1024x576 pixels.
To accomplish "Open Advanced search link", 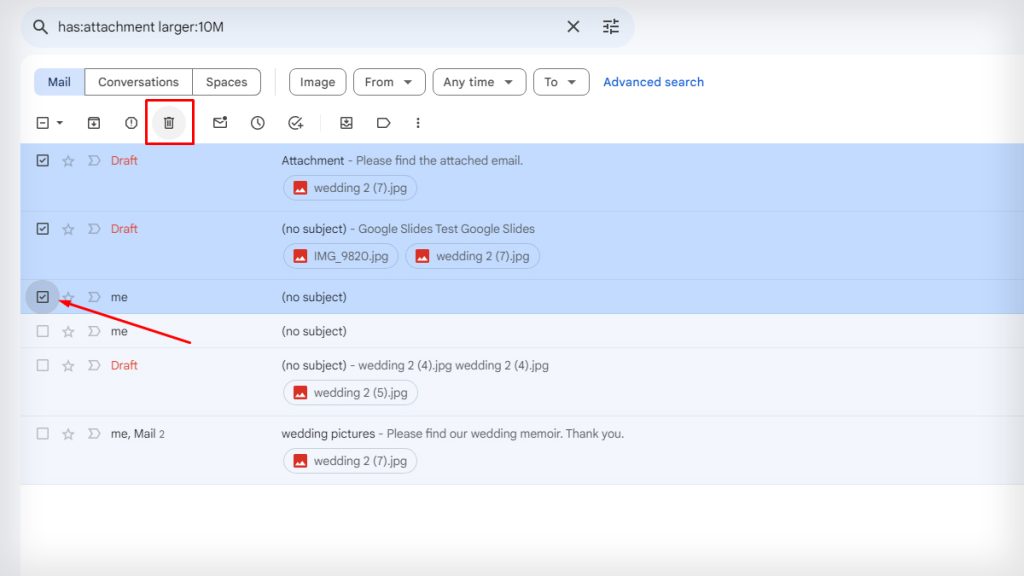I will 653,82.
